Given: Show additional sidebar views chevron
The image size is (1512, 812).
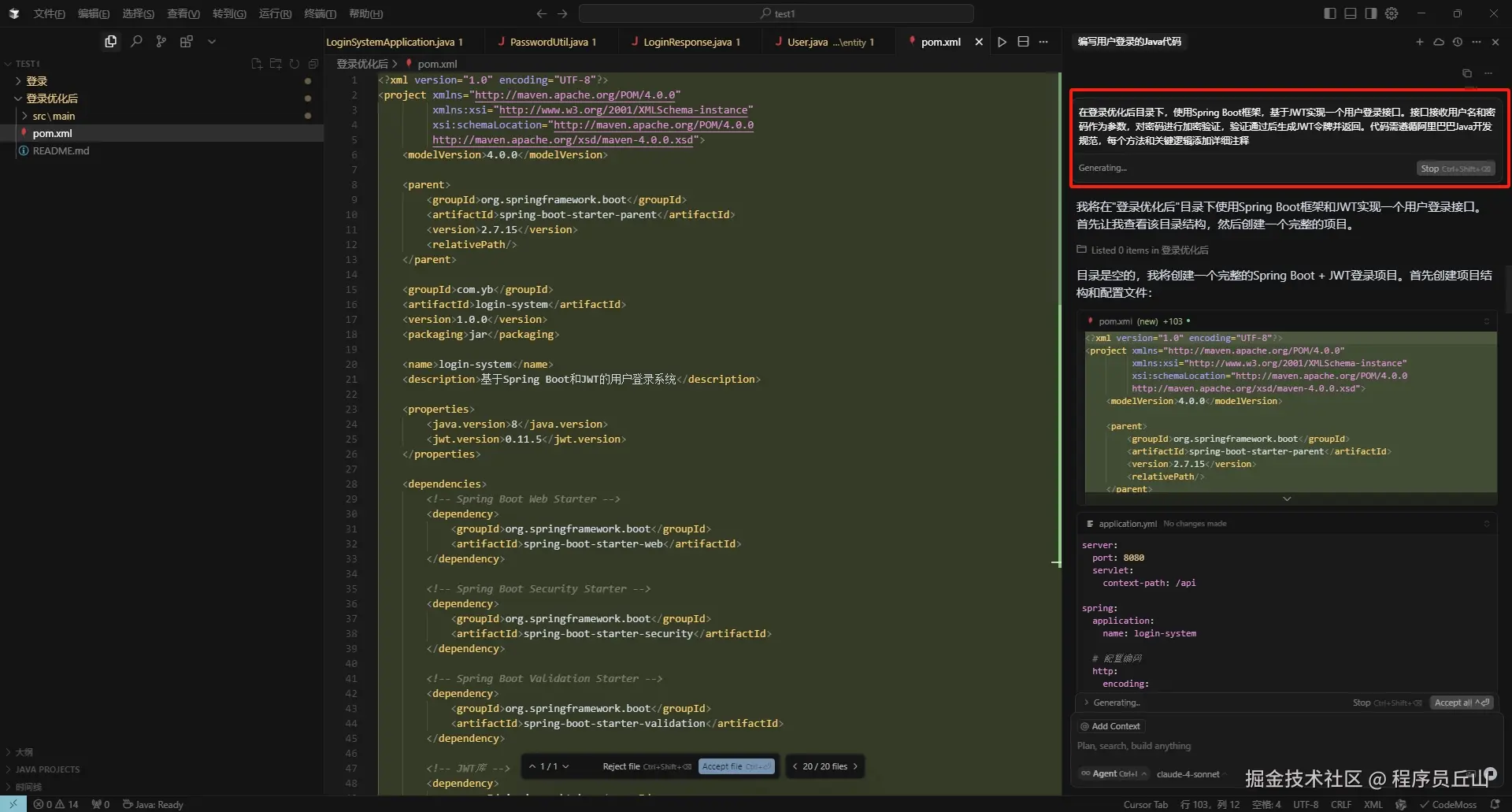Looking at the screenshot, I should [x=212, y=42].
